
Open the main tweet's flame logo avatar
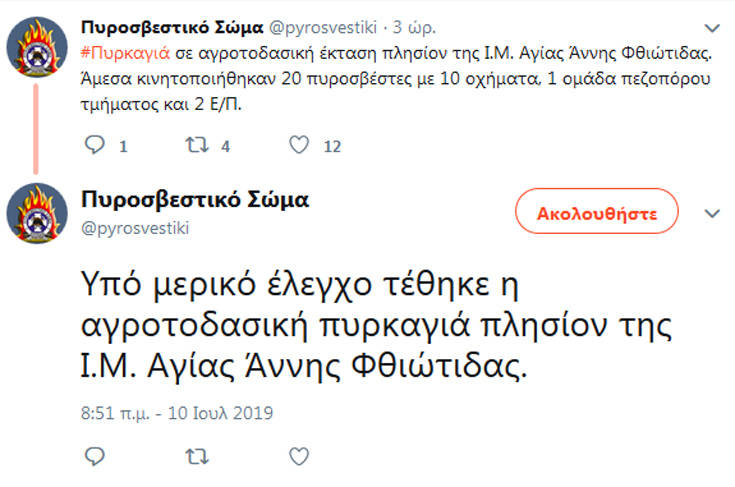coord(37,213)
